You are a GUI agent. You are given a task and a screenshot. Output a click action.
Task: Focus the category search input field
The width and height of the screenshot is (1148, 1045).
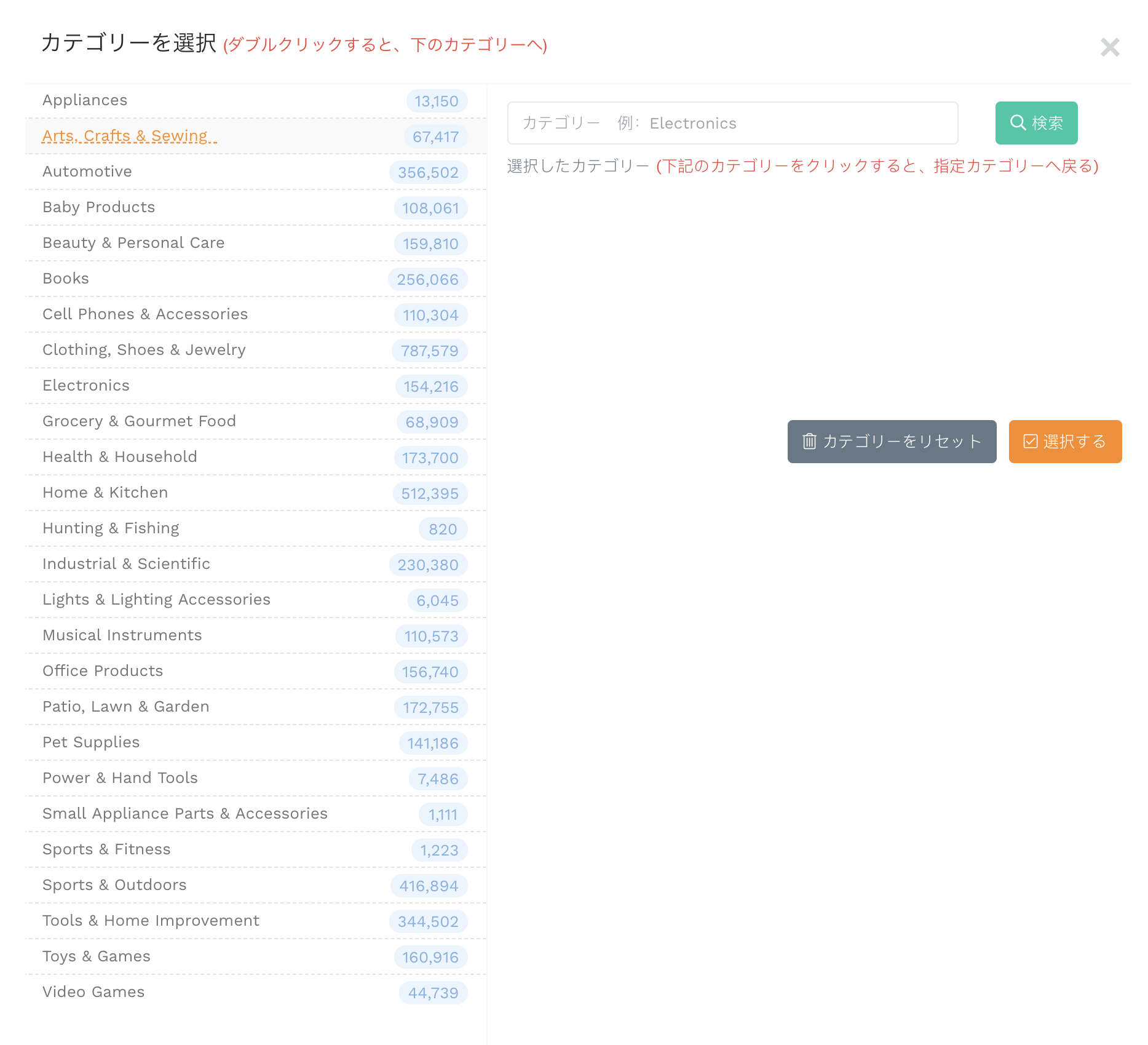tap(732, 123)
